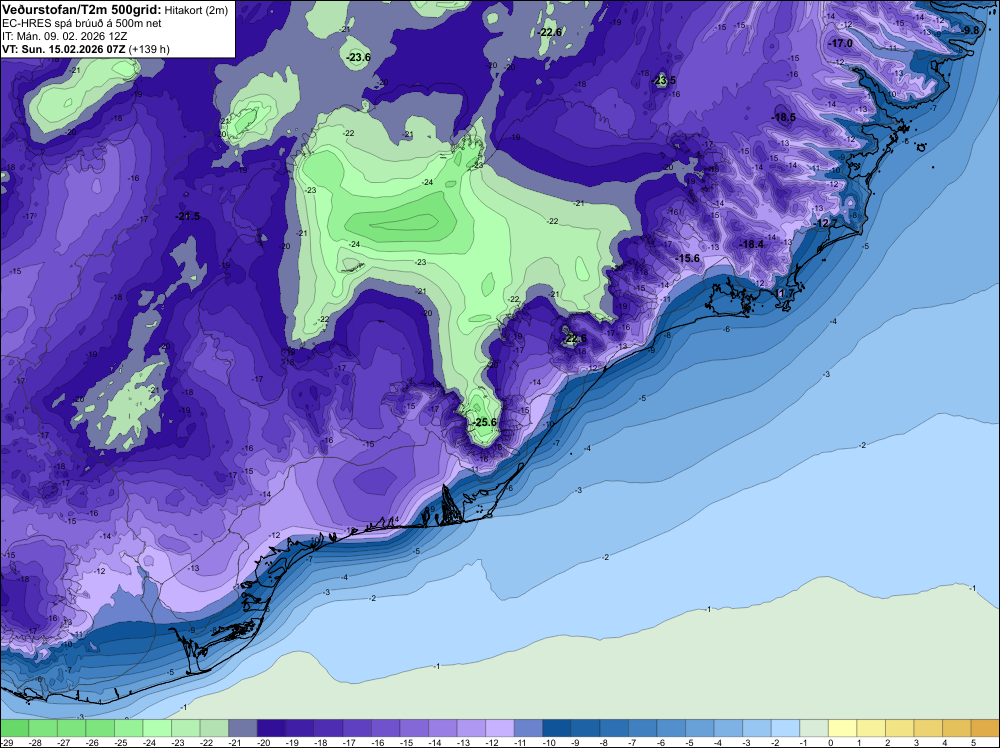Click the bold -18.5 temperature label
The image size is (1000, 748).
click(x=784, y=117)
